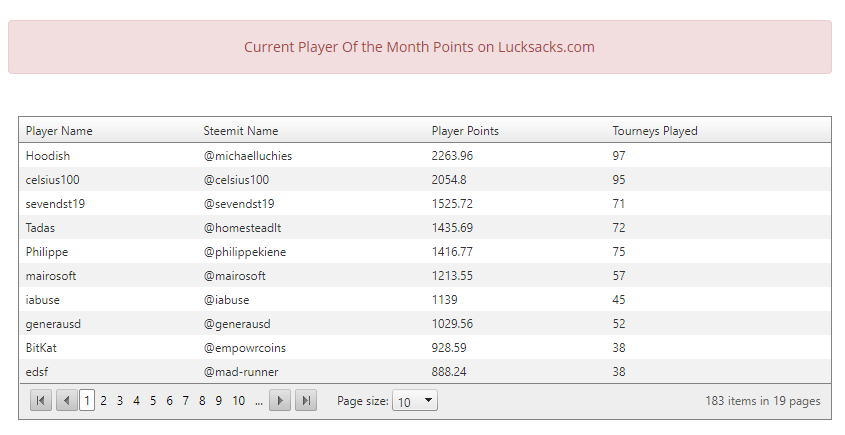Go to the previous page of results
The height and width of the screenshot is (435, 845).
[x=67, y=401]
